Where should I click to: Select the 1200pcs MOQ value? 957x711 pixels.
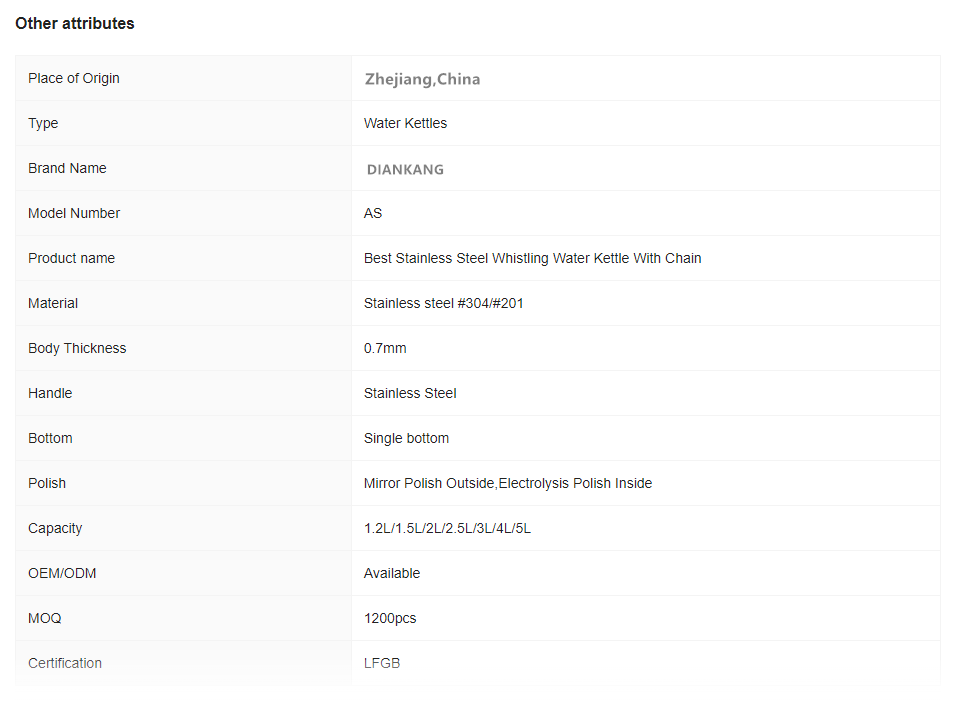pos(390,618)
